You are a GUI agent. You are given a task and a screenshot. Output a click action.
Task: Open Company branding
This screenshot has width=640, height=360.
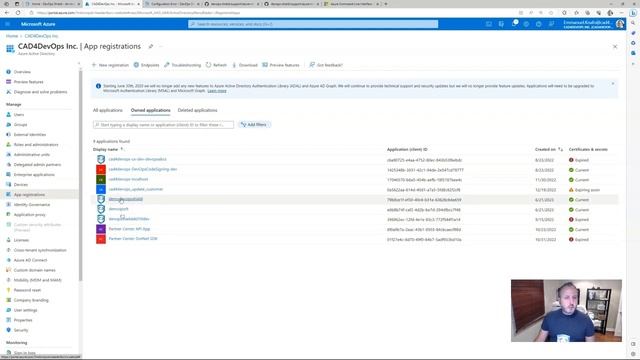pyautogui.click(x=31, y=300)
